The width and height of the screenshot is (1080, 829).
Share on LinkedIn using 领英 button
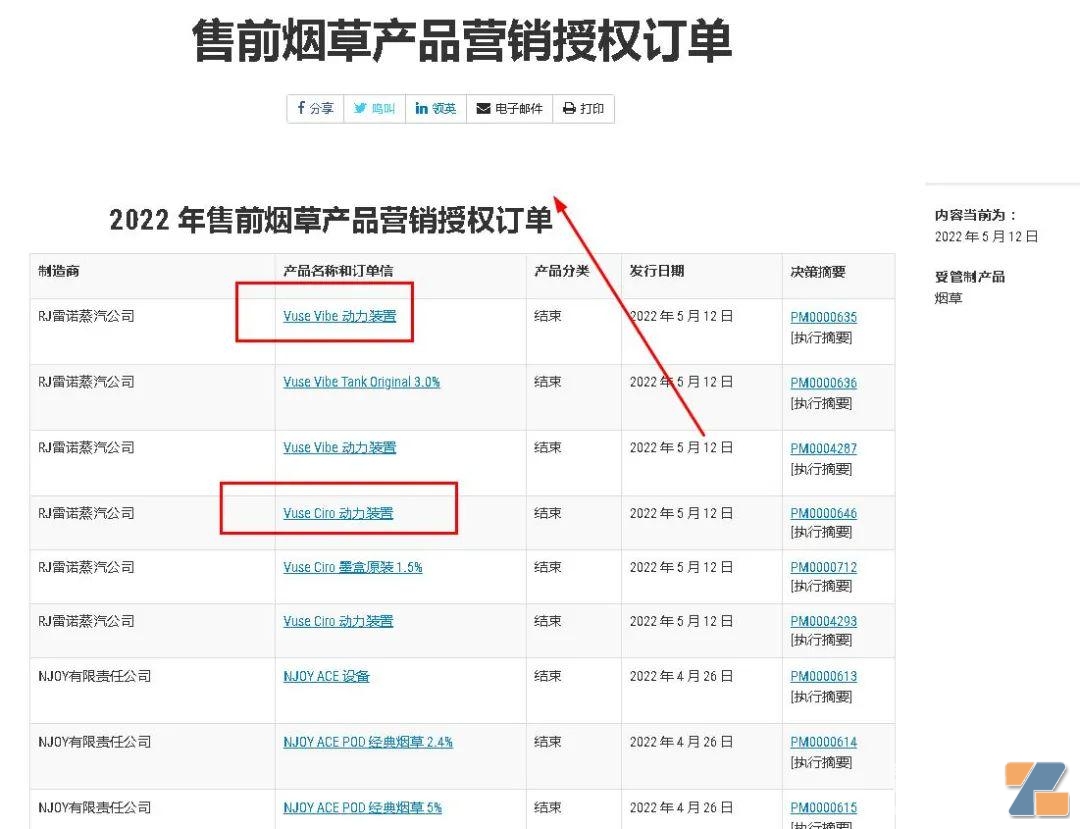(x=436, y=109)
